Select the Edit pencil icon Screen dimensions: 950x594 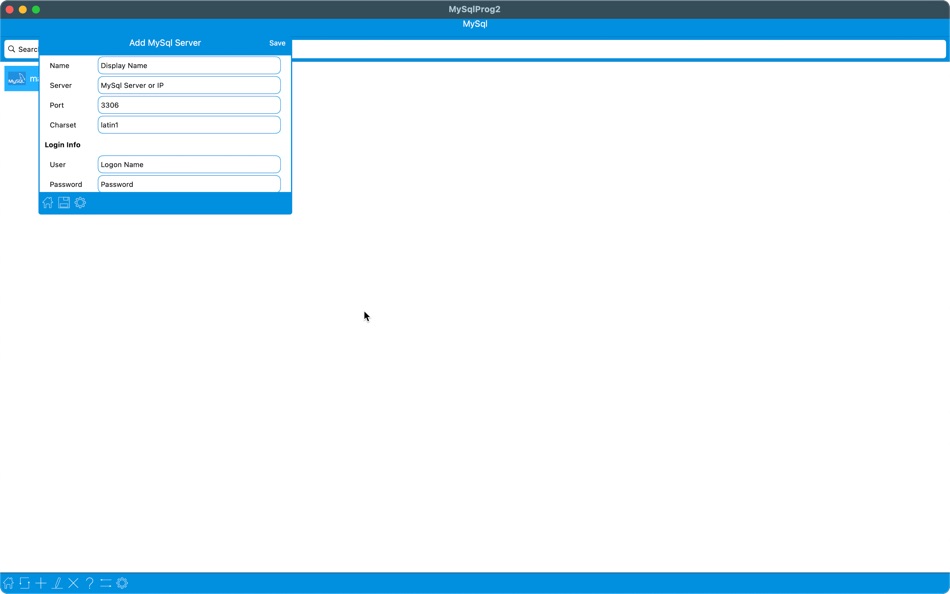[55, 582]
